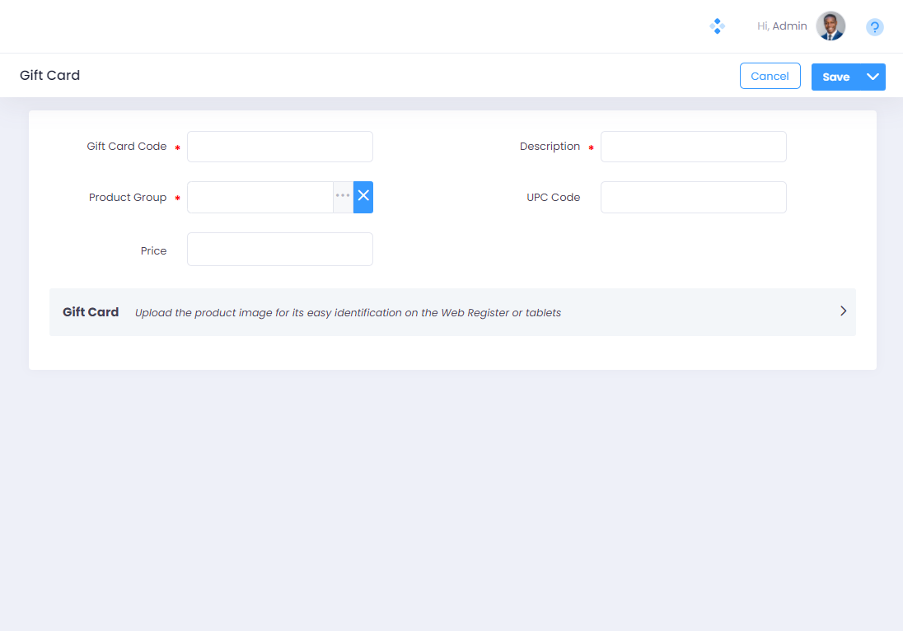Click into the UPC Code field
Screen dimensions: 904x632
[x=693, y=197]
